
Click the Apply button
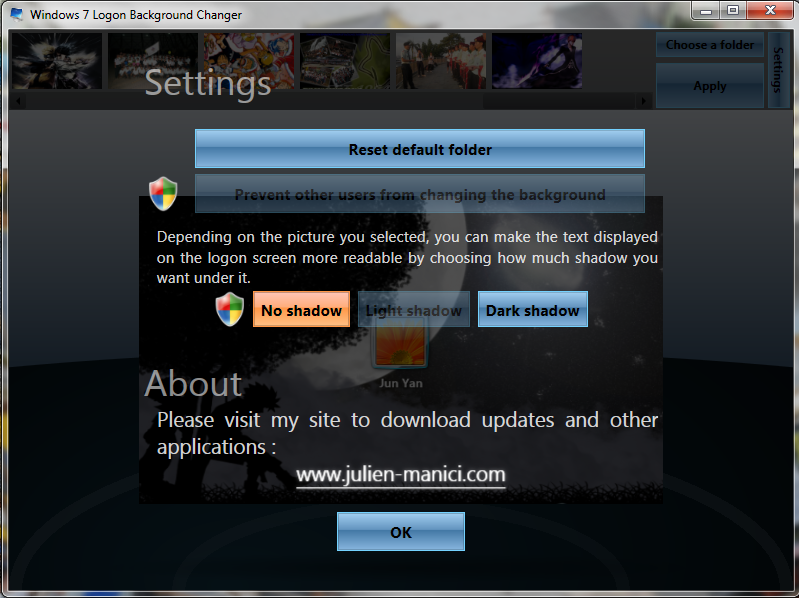coord(710,86)
